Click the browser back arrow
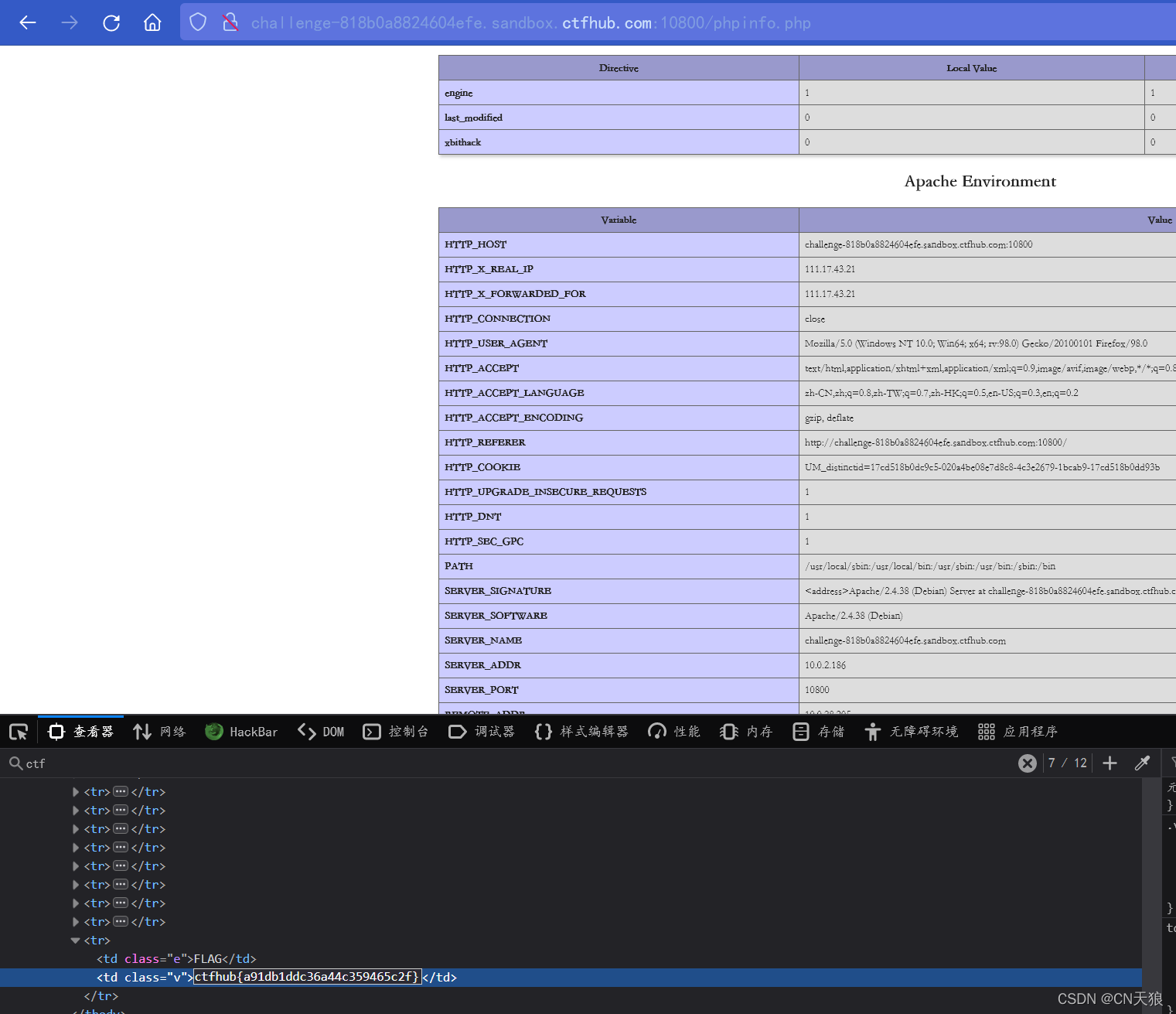The width and height of the screenshot is (1176, 1014). (28, 22)
